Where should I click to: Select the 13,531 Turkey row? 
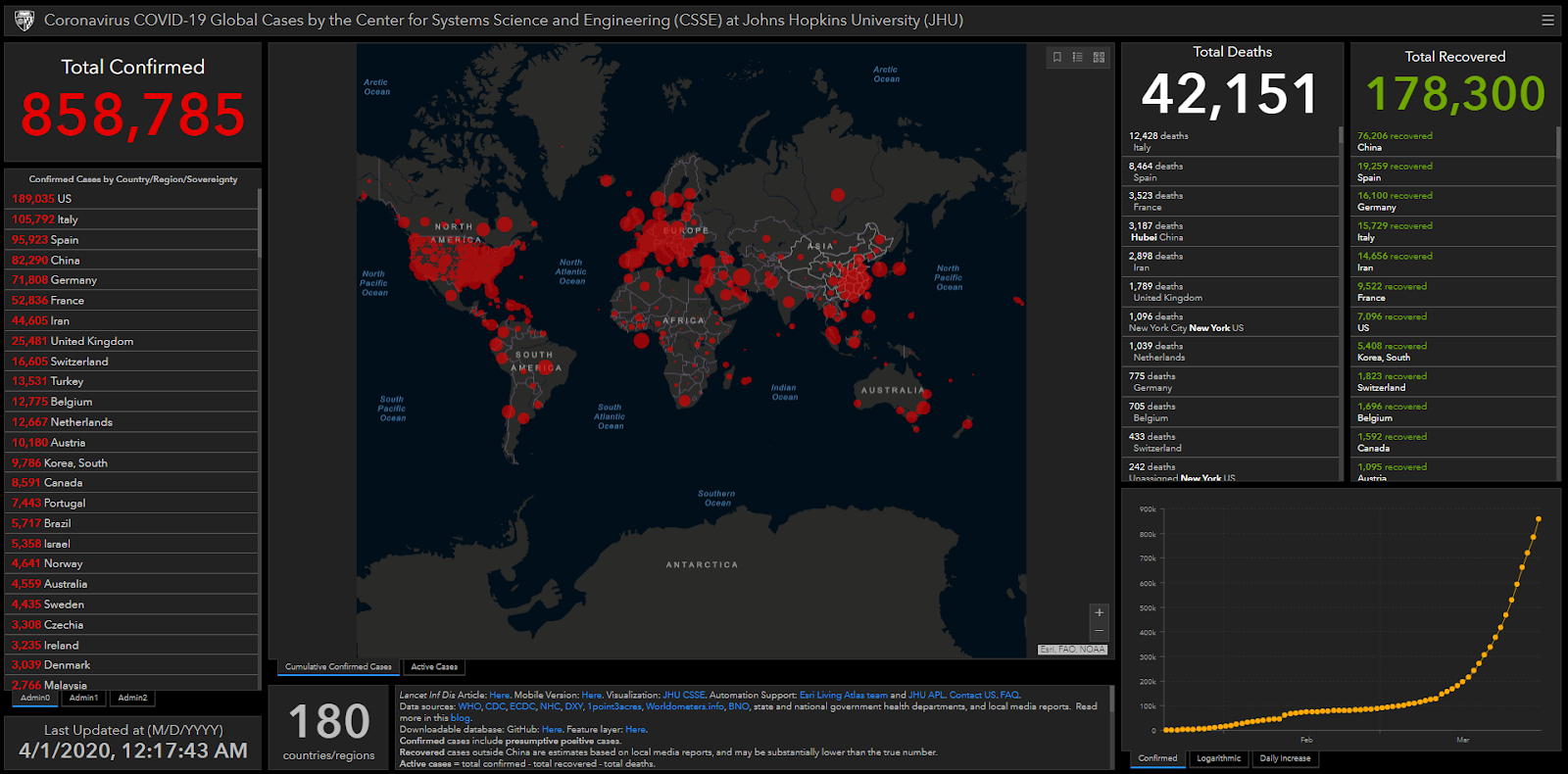[x=131, y=381]
